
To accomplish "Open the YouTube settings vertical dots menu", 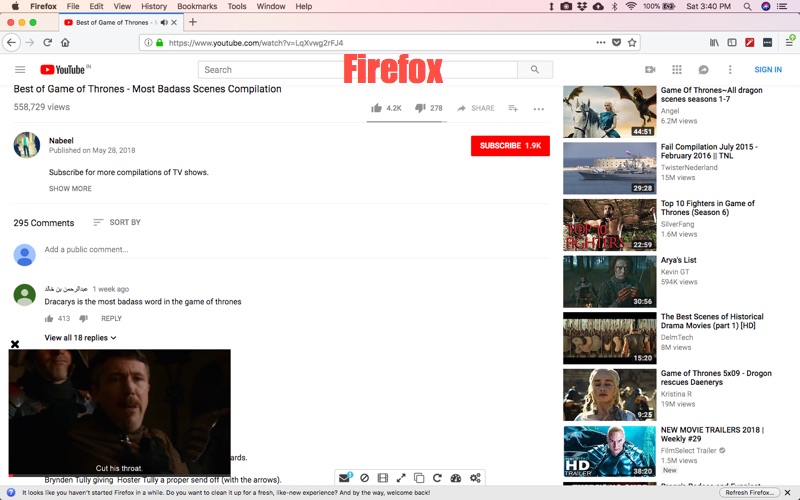I will [730, 69].
